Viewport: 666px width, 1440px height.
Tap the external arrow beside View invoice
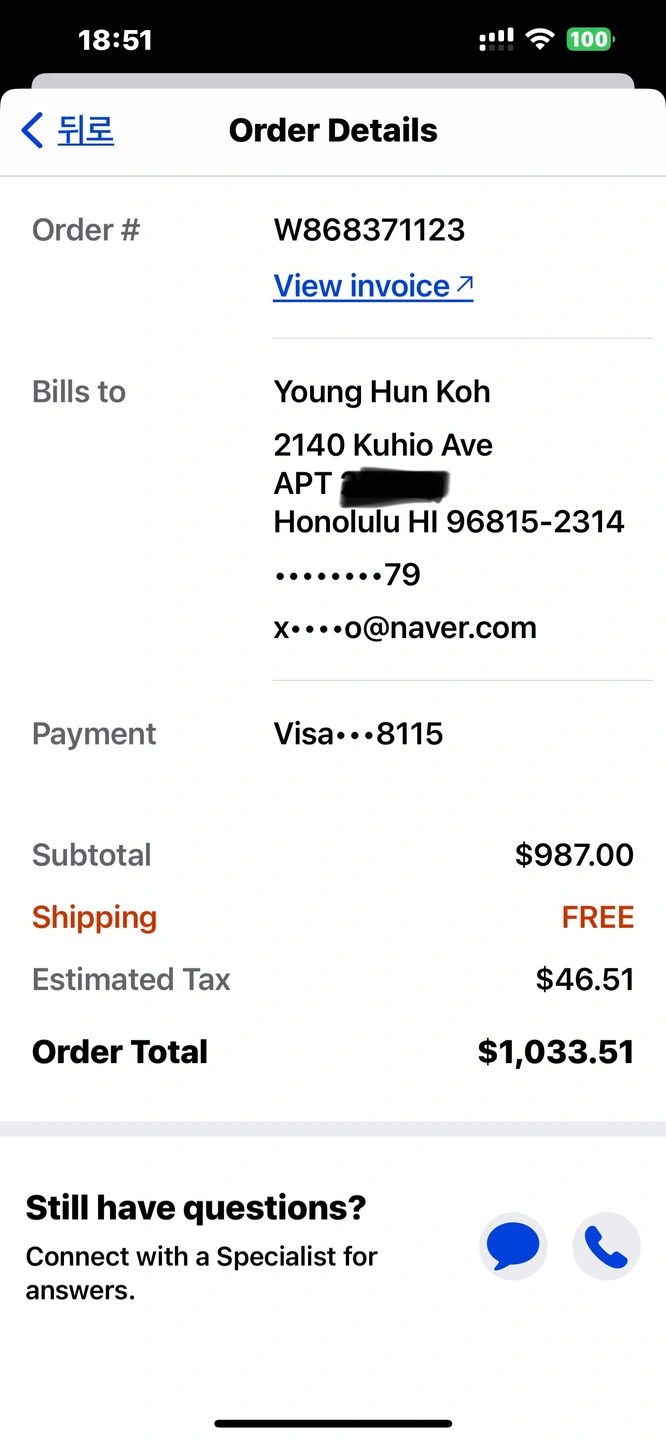(464, 285)
